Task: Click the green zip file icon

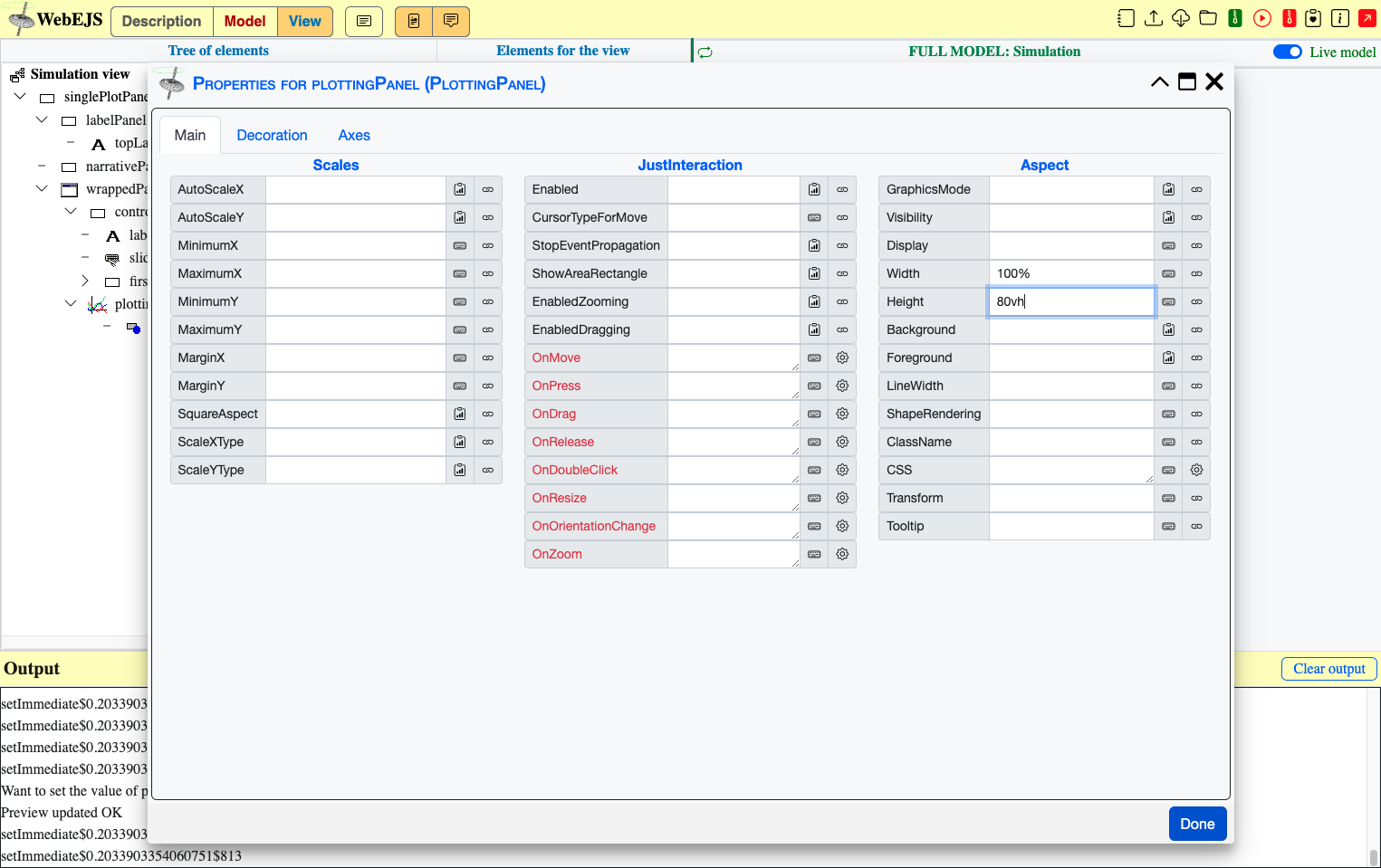Action: click(x=1235, y=18)
